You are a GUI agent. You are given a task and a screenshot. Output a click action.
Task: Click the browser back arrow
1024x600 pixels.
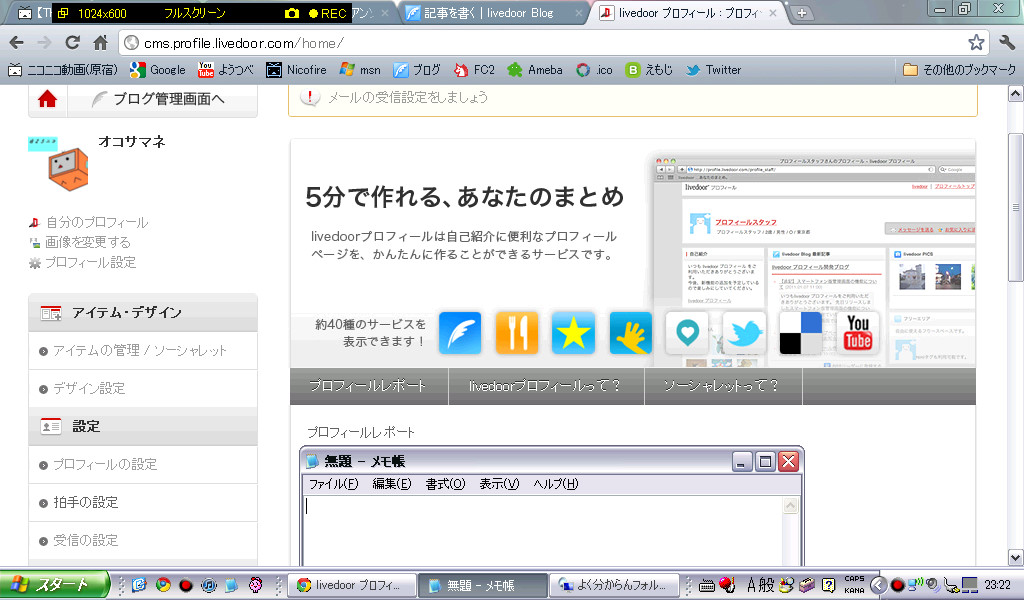(x=17, y=43)
